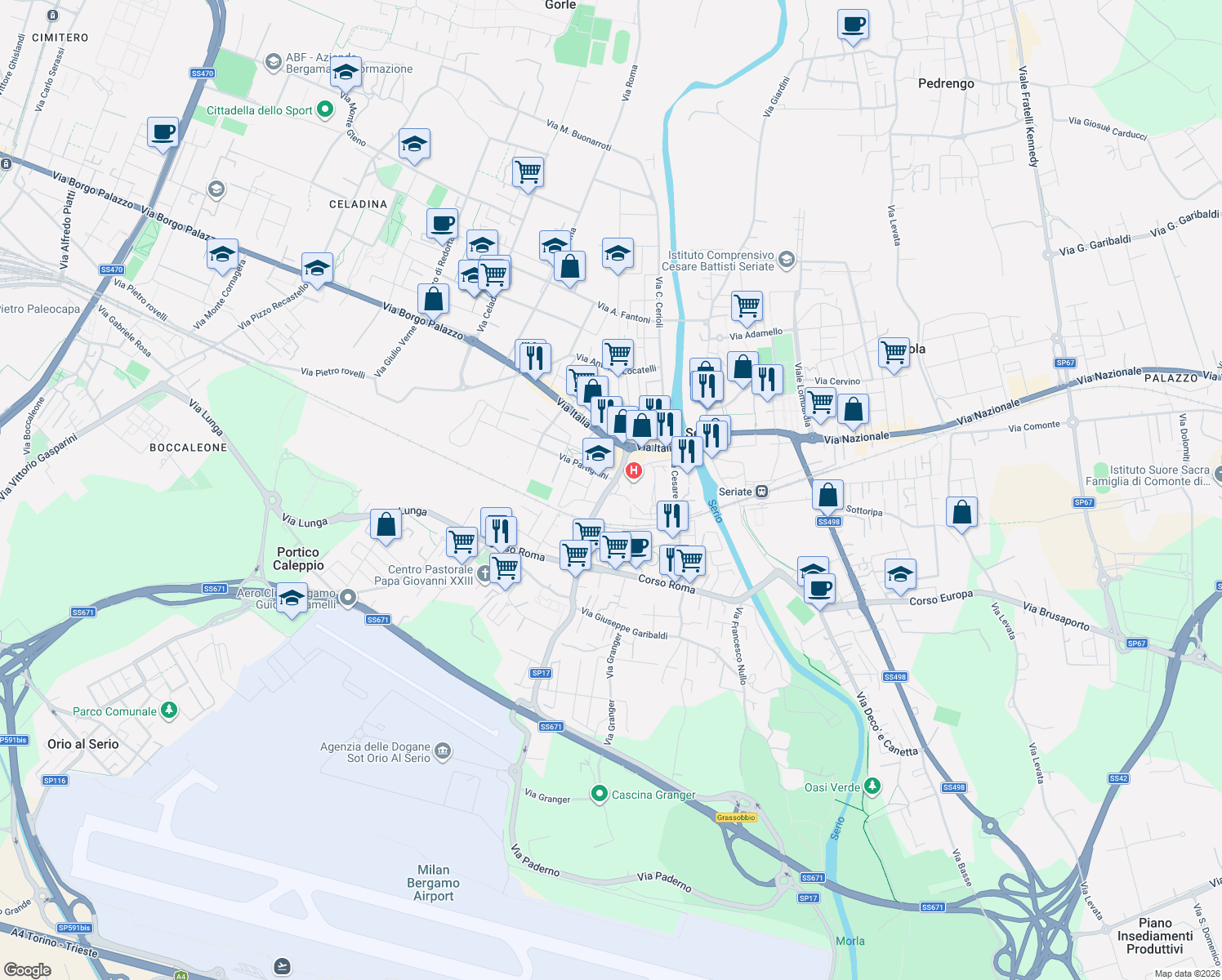
Task: Click the SP67 route shield
Action: tap(1065, 363)
